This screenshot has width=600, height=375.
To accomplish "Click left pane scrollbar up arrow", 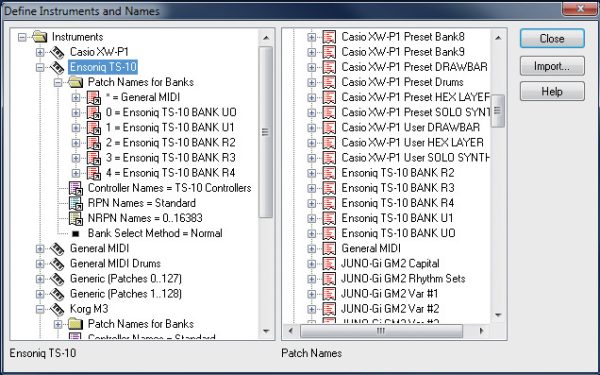I will tap(266, 38).
